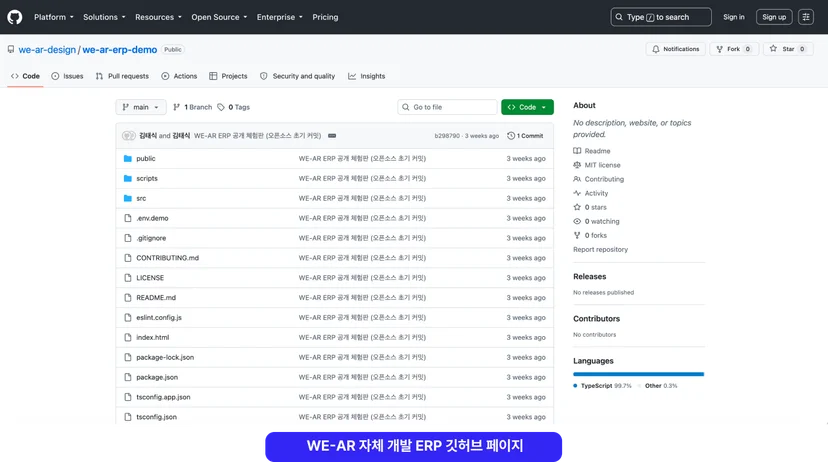Open the tsconfig.app.json file
This screenshot has width=828, height=462.
coord(163,397)
